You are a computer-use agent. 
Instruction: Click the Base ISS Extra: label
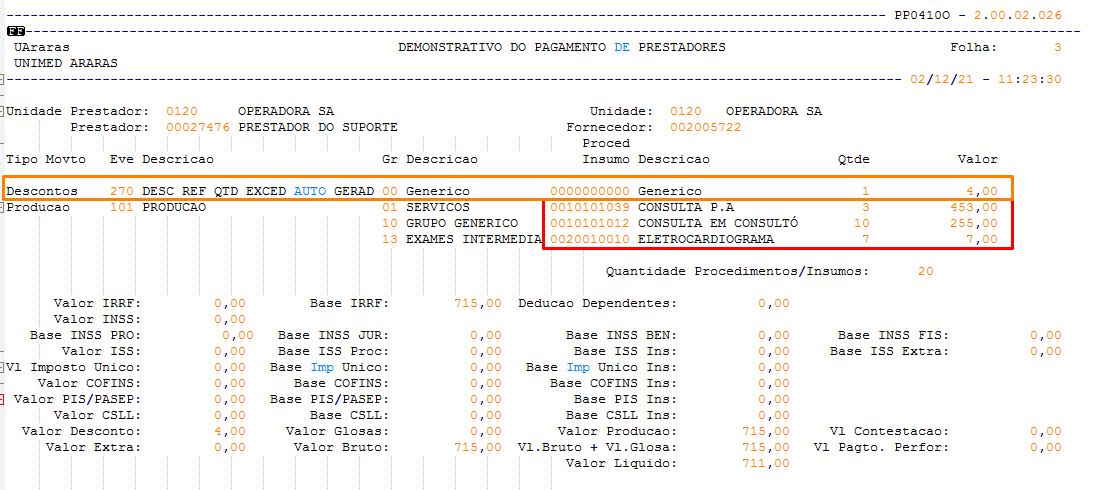[889, 351]
